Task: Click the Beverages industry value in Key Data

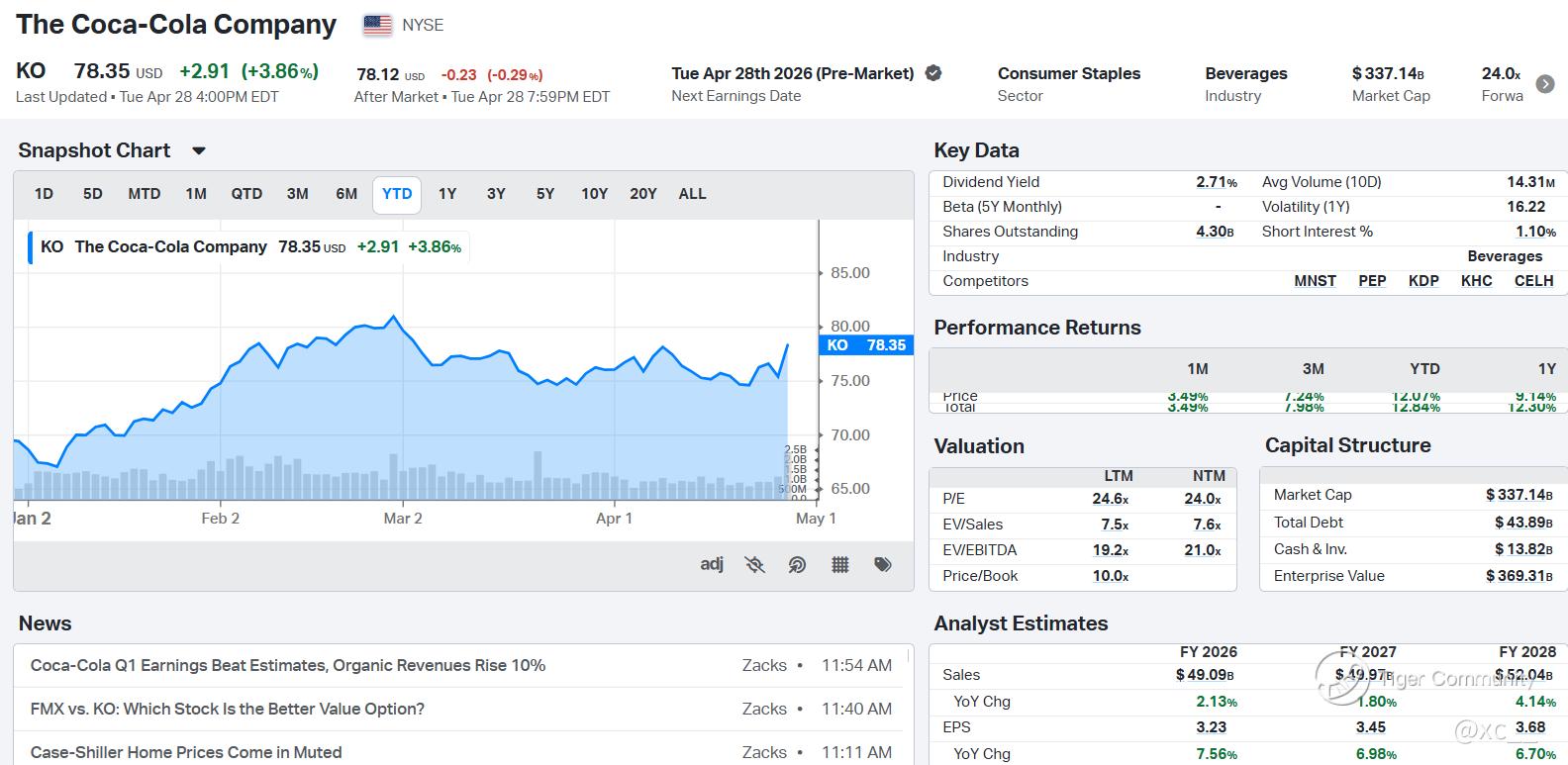Action: 1505,256
